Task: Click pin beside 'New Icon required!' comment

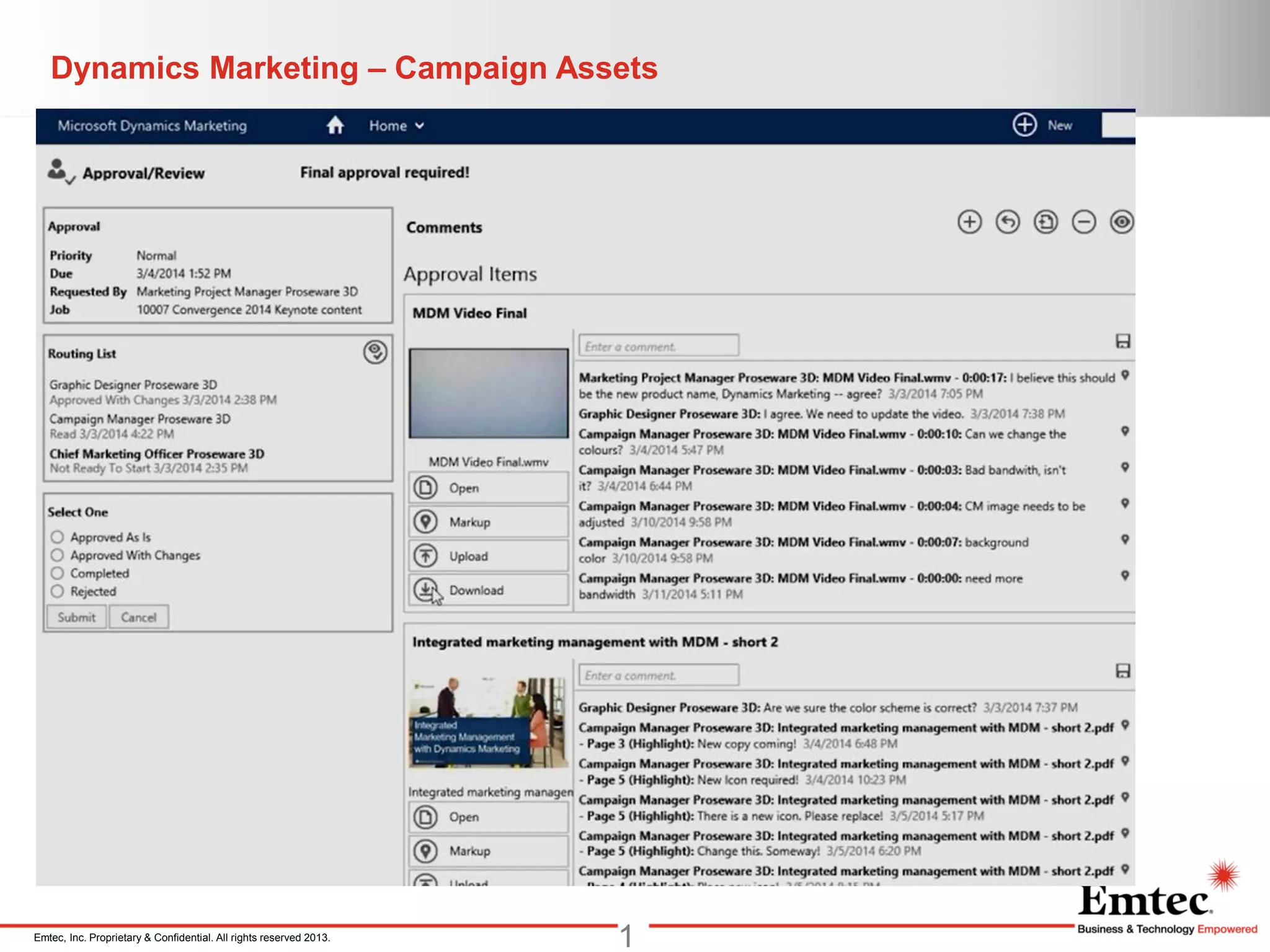Action: click(1125, 761)
